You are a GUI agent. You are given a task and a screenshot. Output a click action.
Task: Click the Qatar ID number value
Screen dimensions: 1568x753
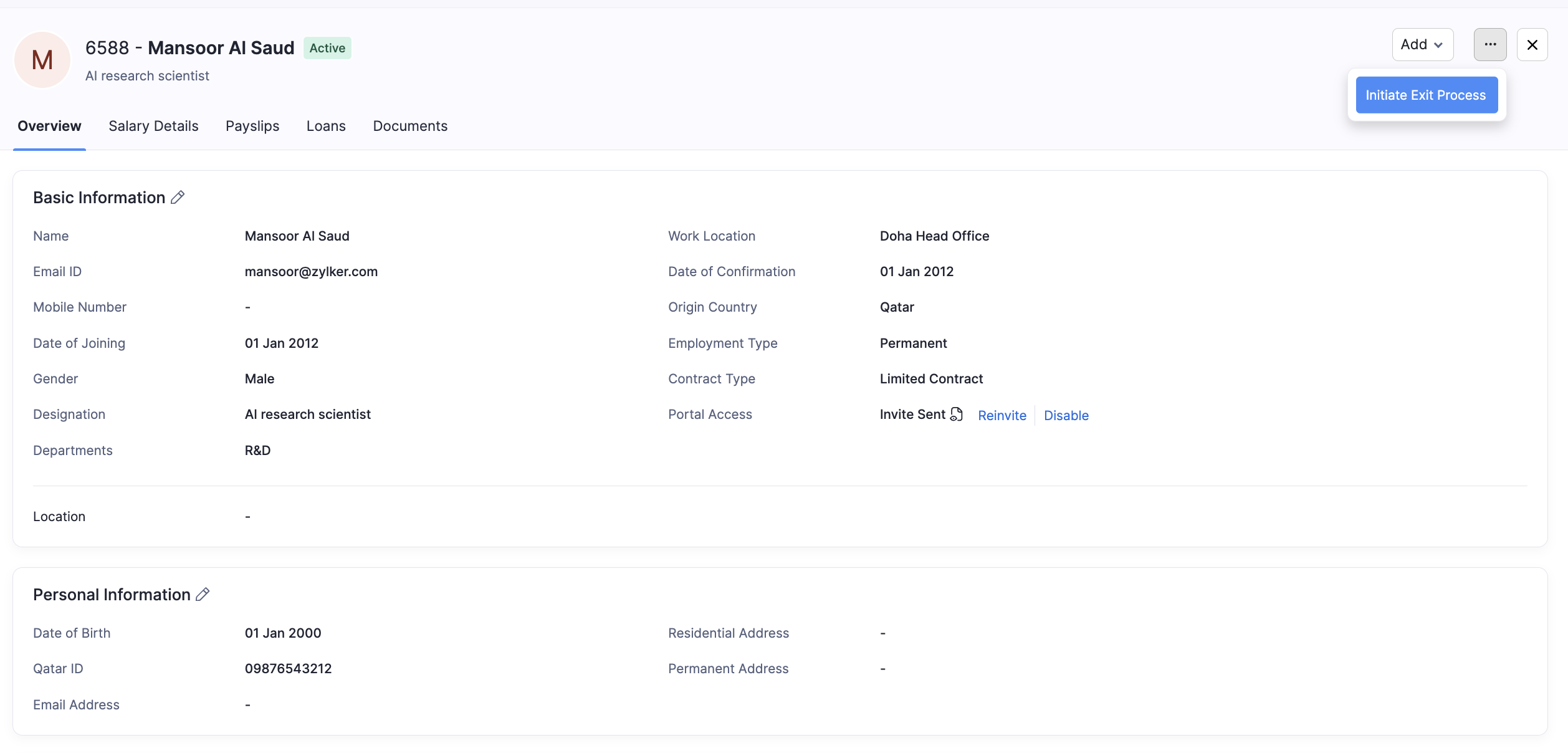pyautogui.click(x=288, y=669)
